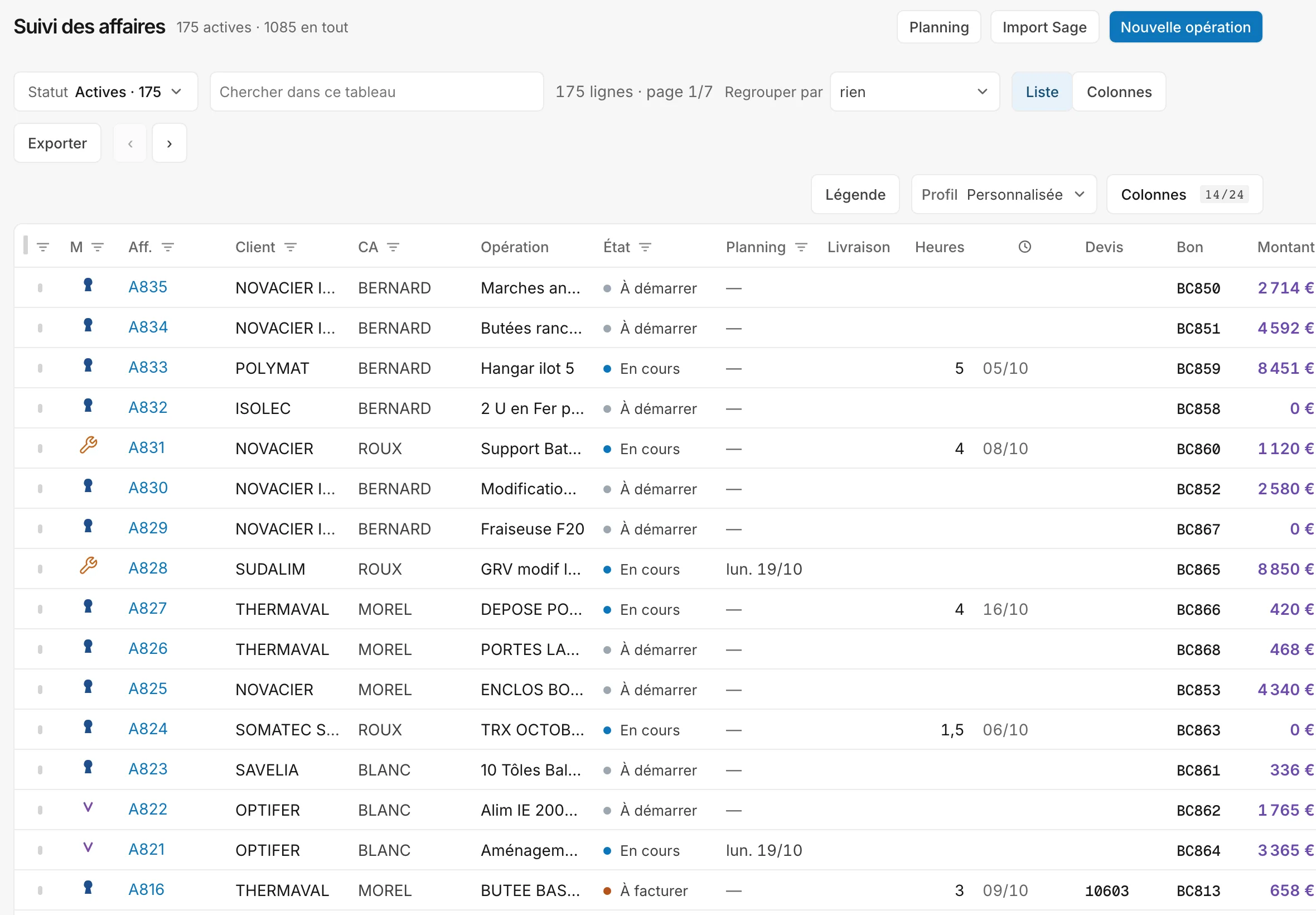Screen dimensions: 1316x915
Task: Switch to the Liste view toggle
Action: (1042, 92)
